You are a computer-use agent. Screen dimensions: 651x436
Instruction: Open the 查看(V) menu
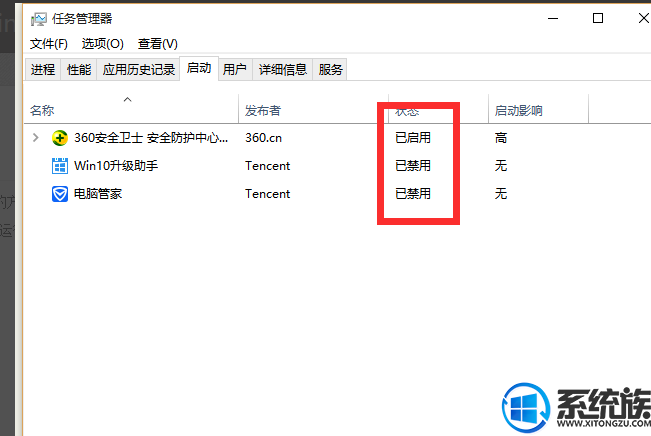pos(158,44)
